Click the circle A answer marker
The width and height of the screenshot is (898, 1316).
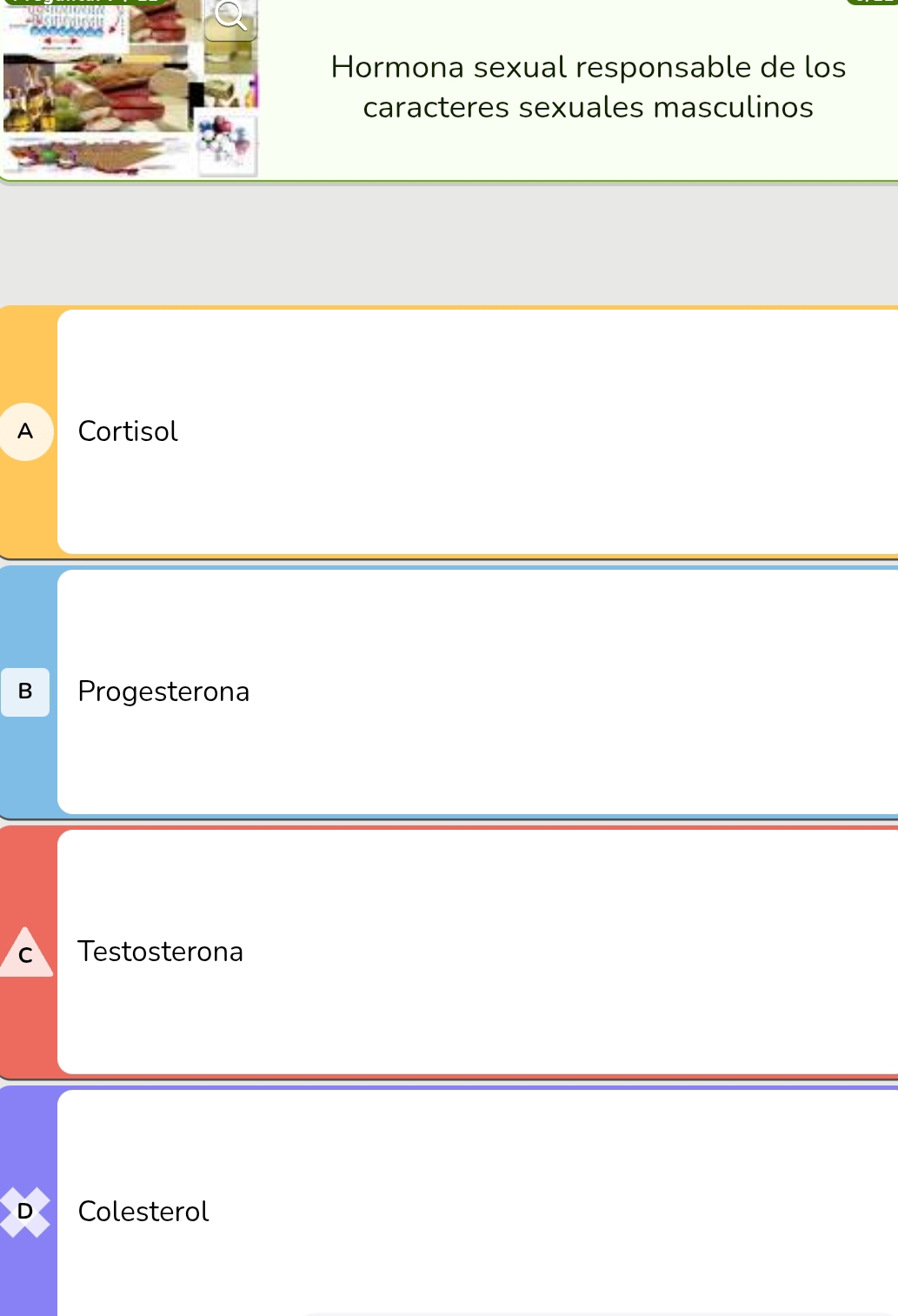25,431
